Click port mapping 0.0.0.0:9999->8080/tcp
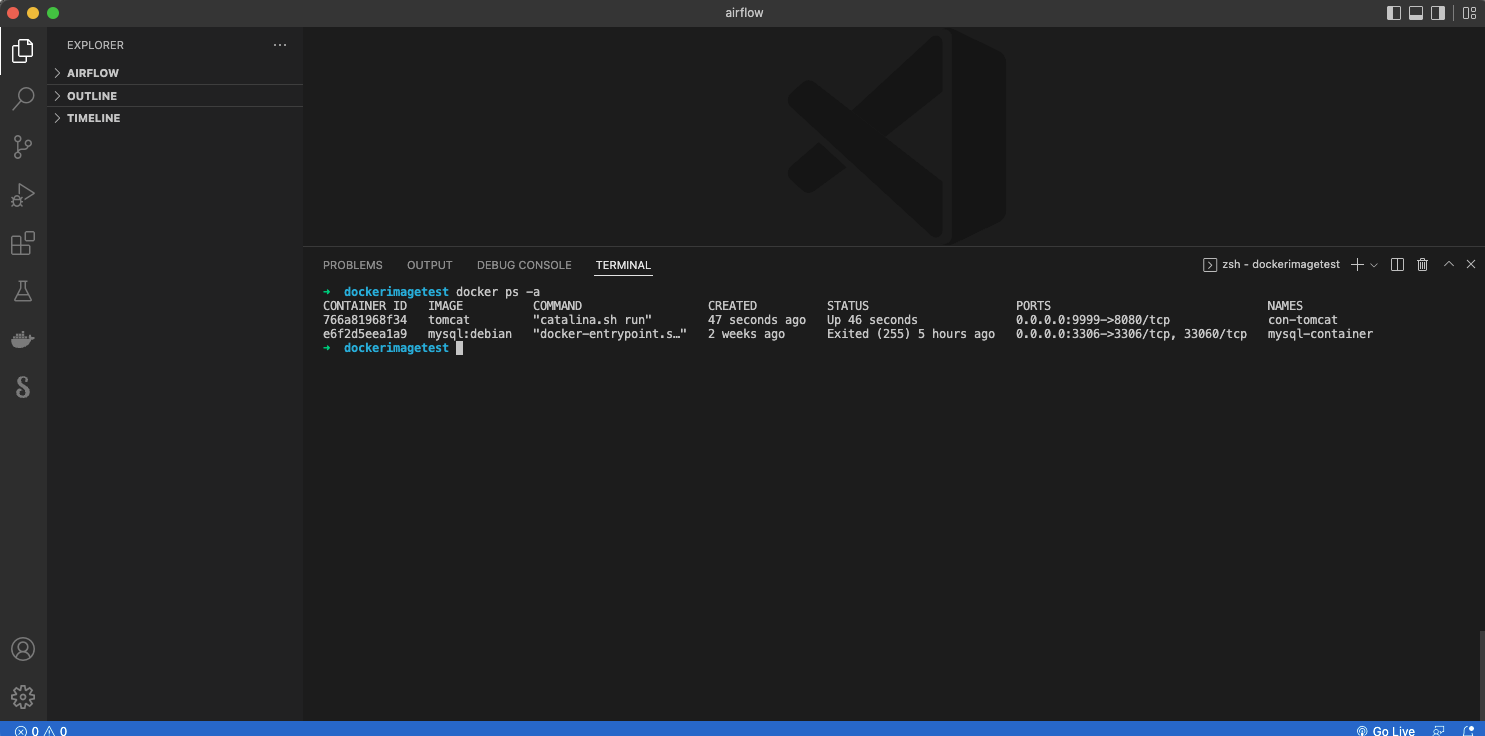This screenshot has width=1485, height=736. pyautogui.click(x=1093, y=320)
